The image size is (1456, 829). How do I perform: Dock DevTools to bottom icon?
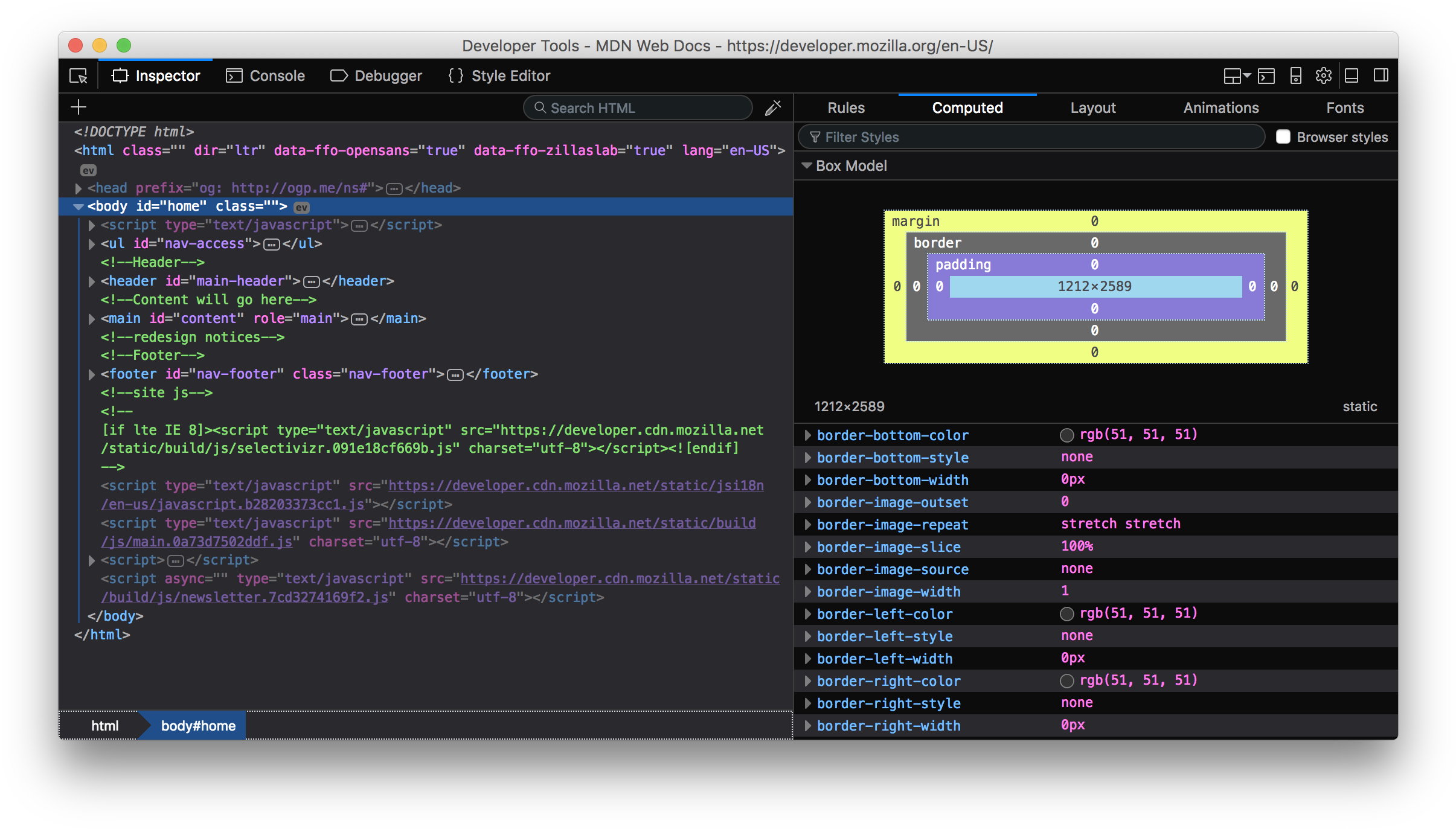point(1352,76)
